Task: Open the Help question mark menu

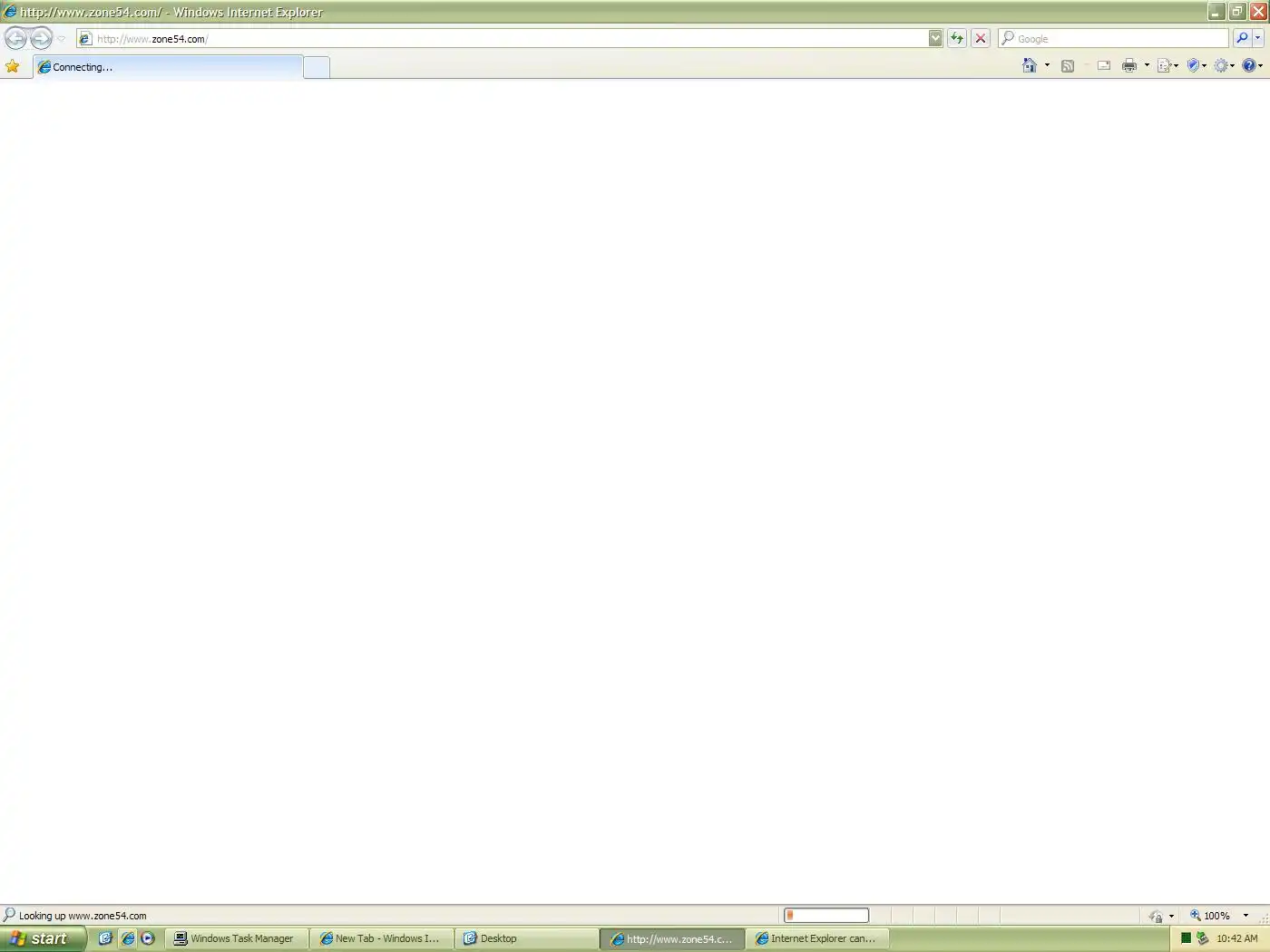Action: (1252, 65)
